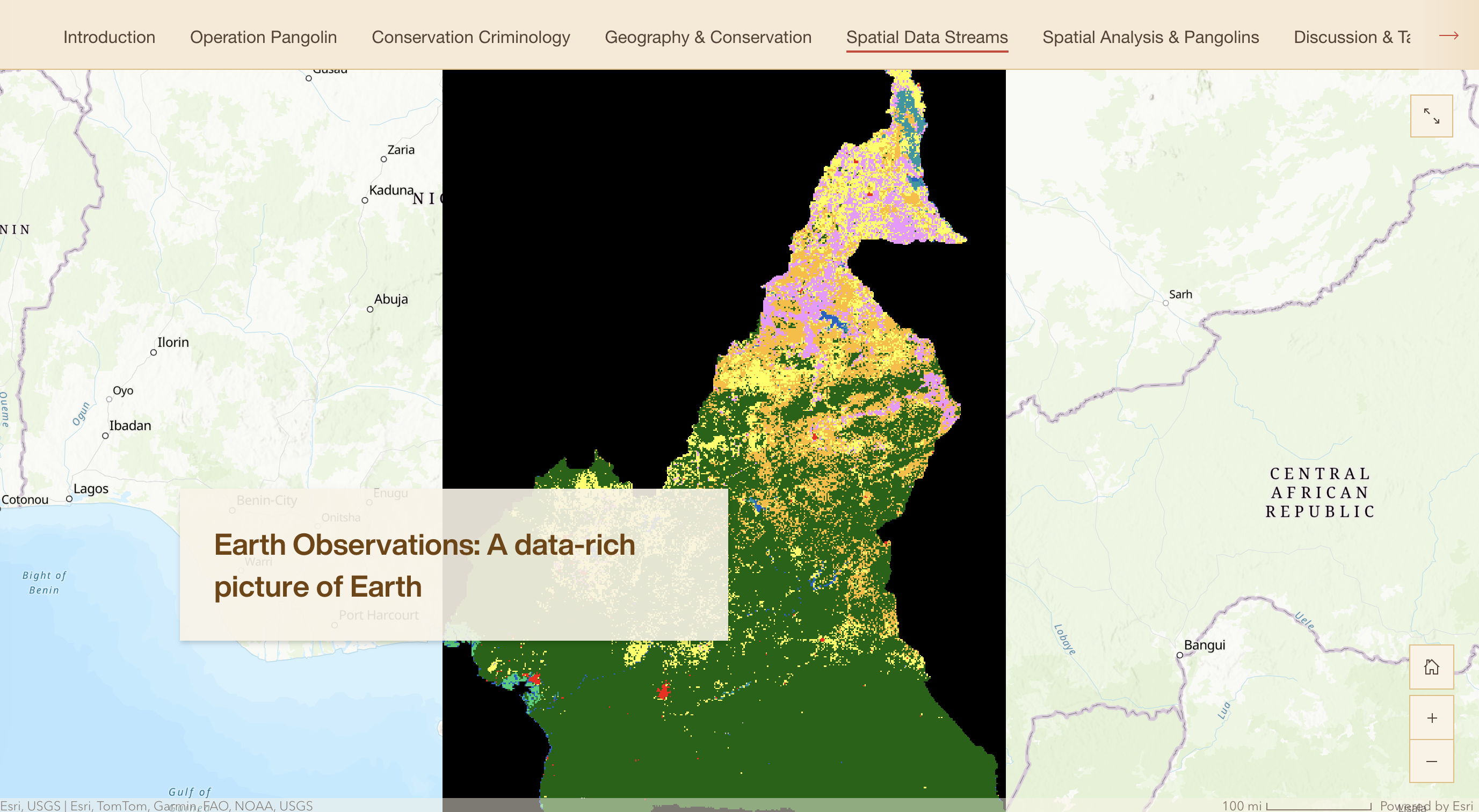This screenshot has width=1479, height=812.
Task: Click the Bight of Benin label
Action: point(44,582)
